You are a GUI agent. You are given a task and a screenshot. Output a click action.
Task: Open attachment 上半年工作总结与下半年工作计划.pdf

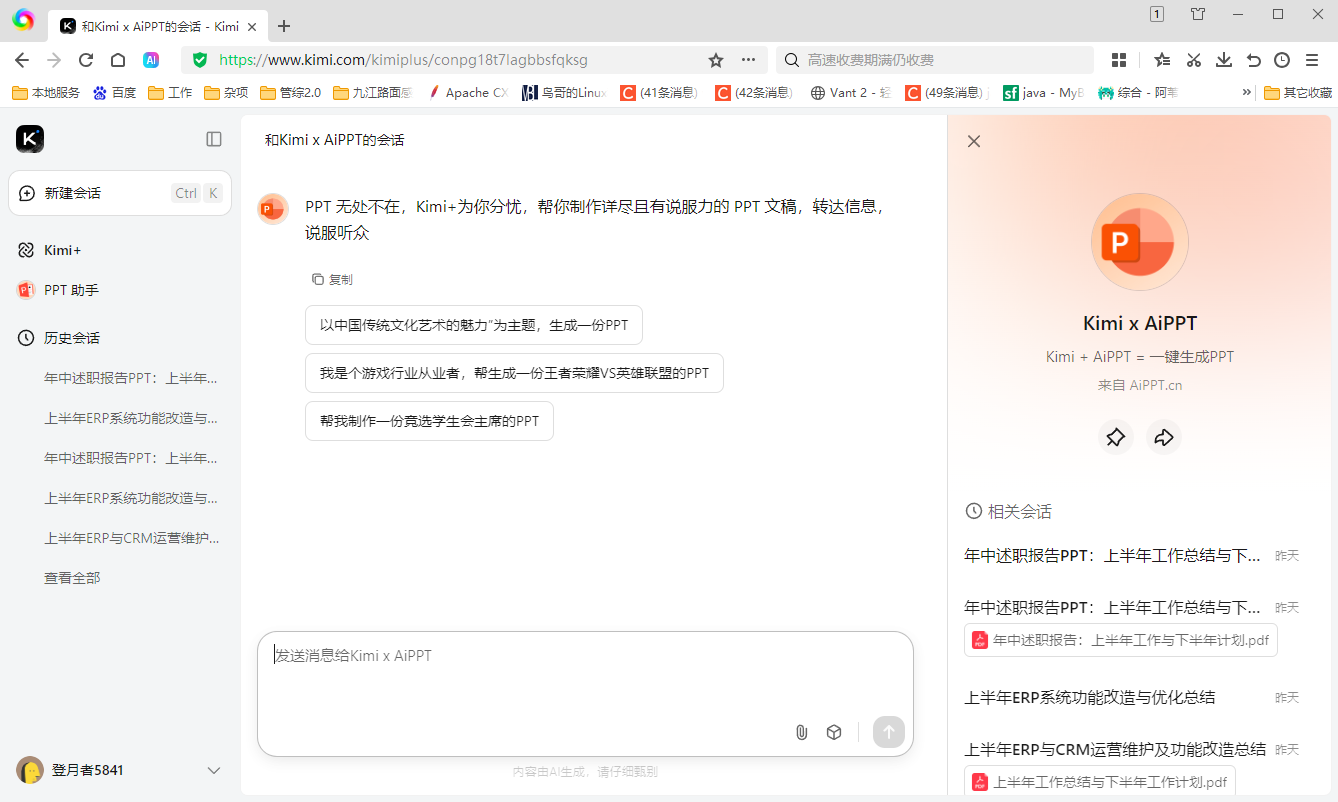click(1100, 782)
